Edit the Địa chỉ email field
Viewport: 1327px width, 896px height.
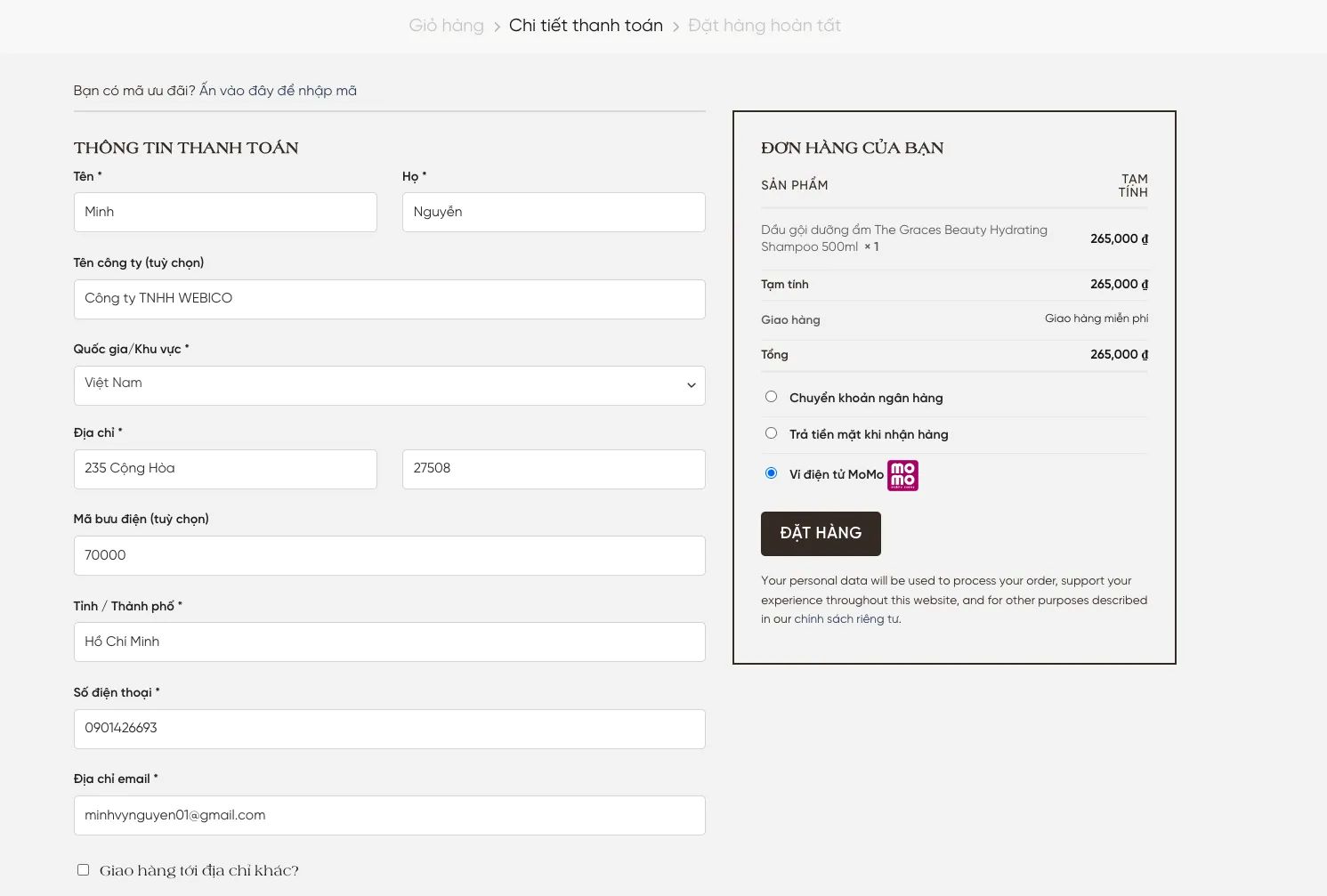(389, 816)
